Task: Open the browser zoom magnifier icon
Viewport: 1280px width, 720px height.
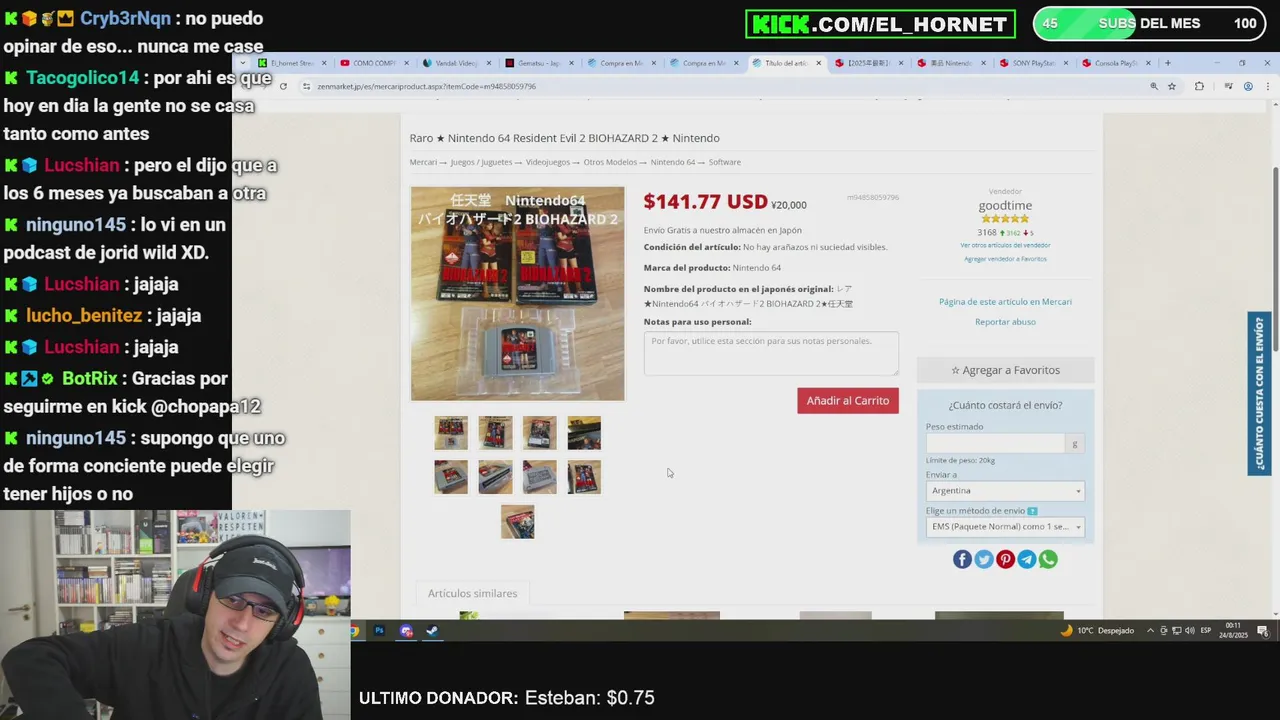Action: [1154, 87]
